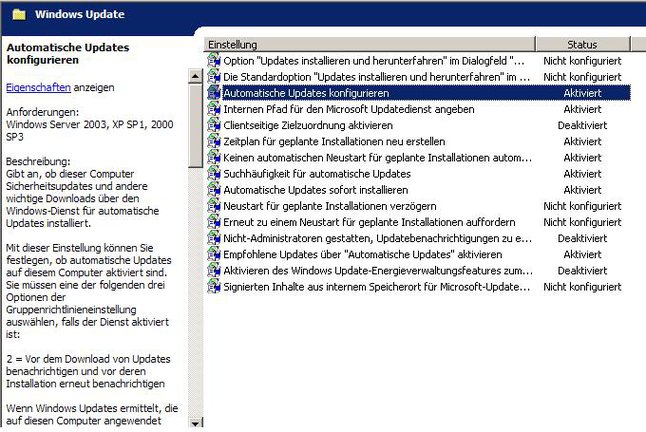Click the Status column header

(x=583, y=44)
